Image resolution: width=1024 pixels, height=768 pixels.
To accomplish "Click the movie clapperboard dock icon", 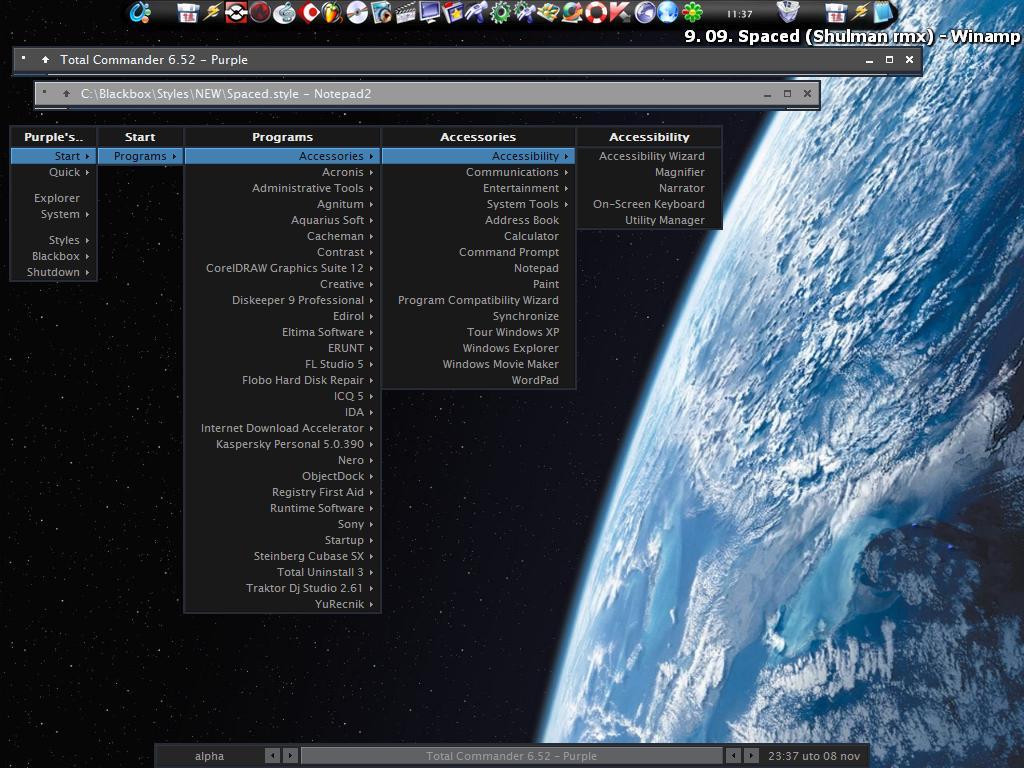I will click(406, 12).
